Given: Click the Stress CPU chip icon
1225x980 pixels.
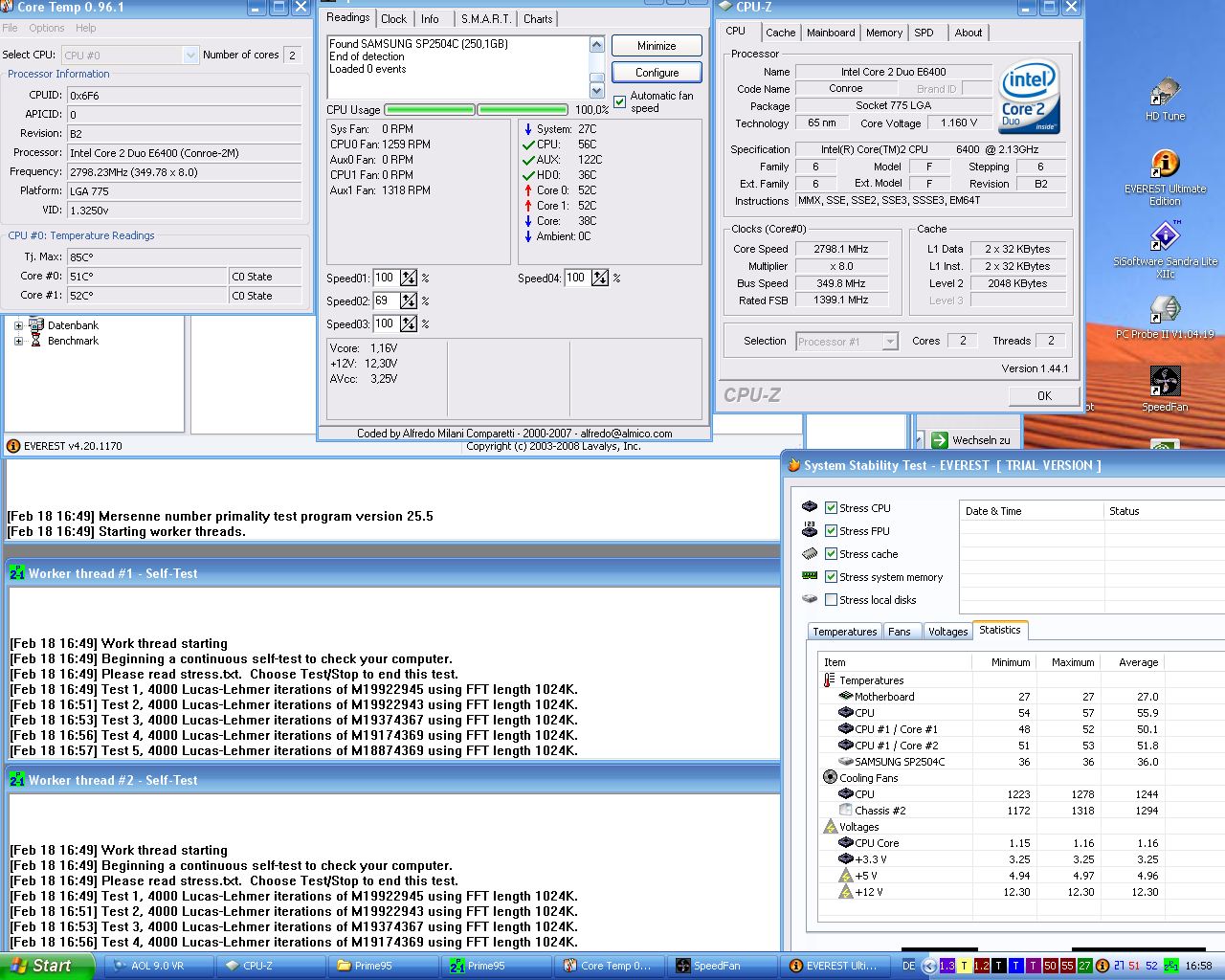Looking at the screenshot, I should pyautogui.click(x=810, y=507).
